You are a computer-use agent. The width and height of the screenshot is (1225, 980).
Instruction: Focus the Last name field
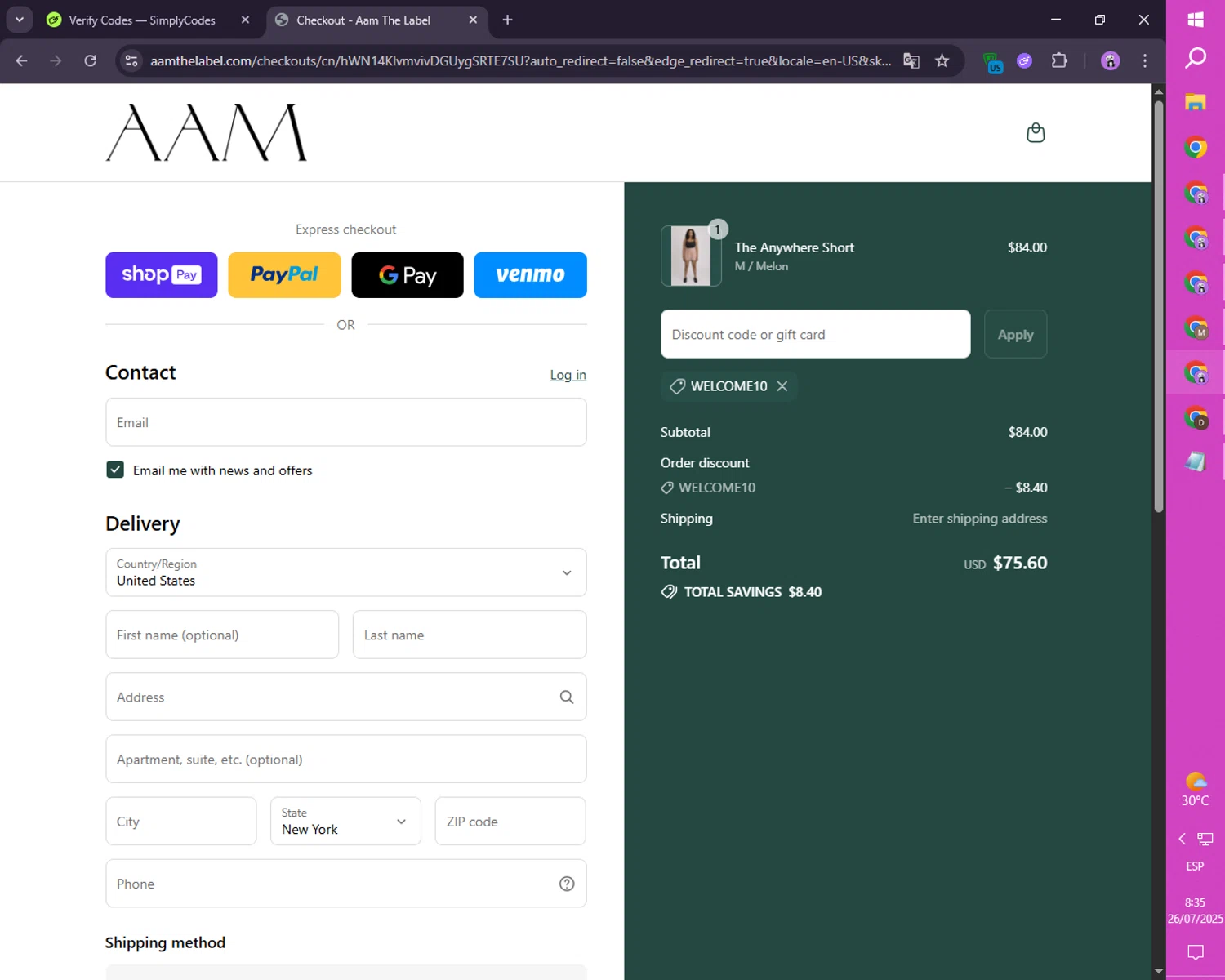[x=470, y=635]
